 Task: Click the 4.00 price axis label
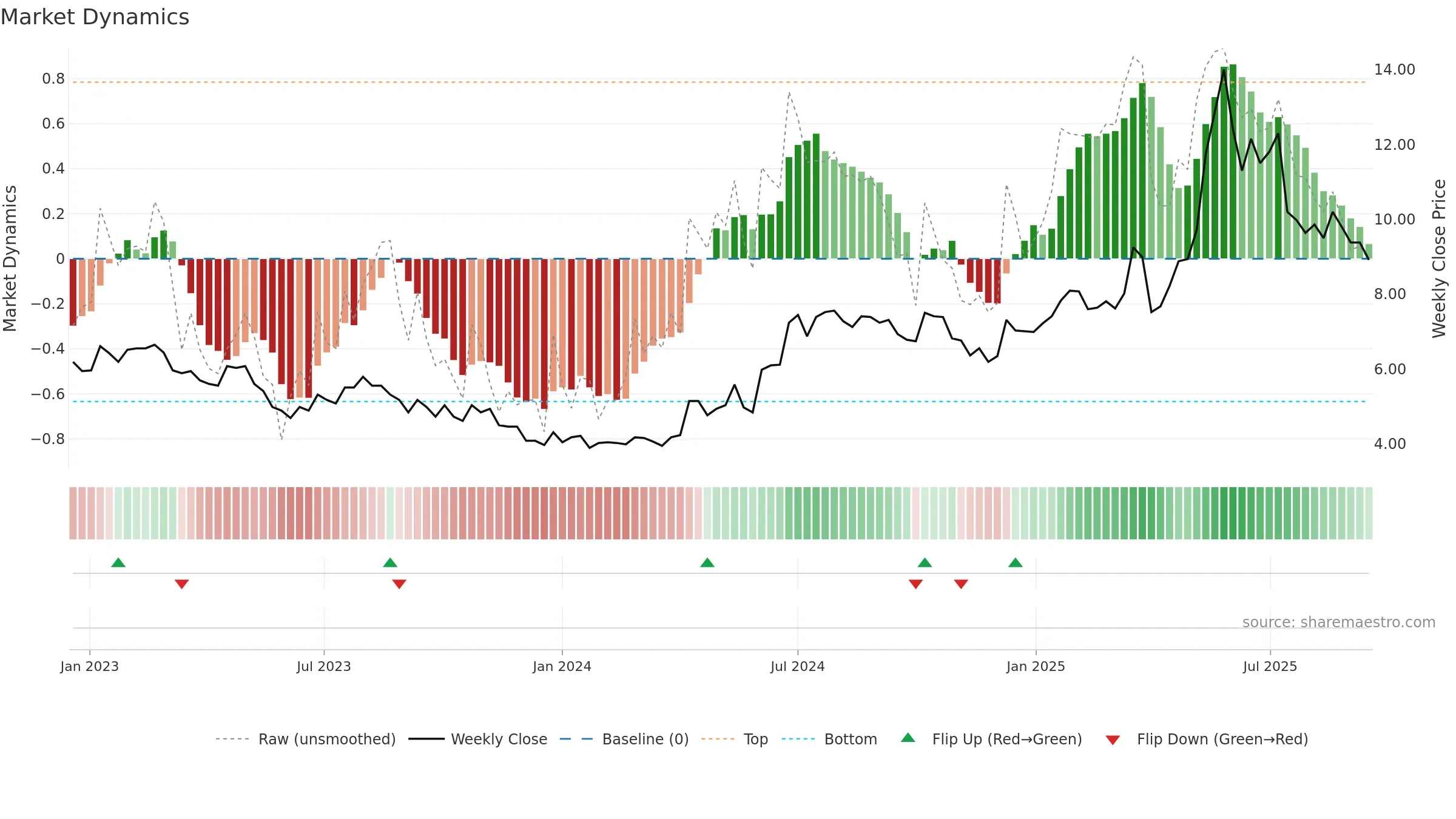click(1390, 443)
